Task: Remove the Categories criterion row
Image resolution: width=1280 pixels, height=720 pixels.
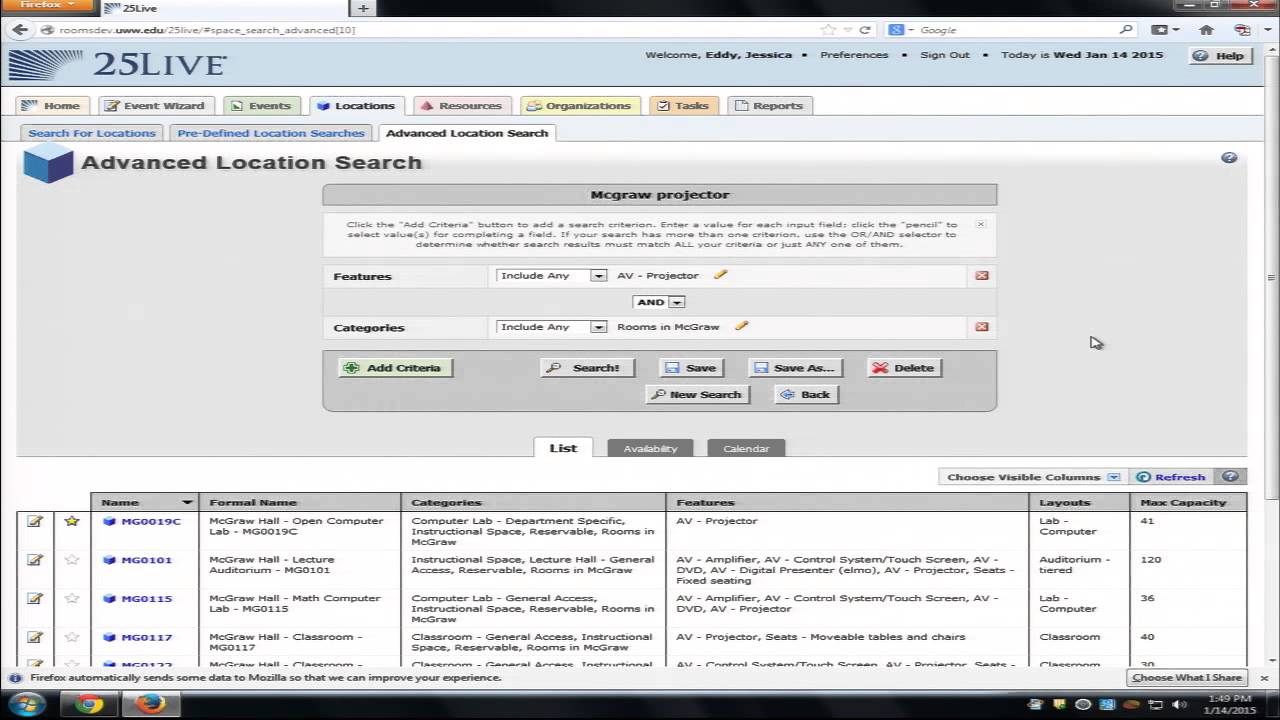Action: [982, 327]
